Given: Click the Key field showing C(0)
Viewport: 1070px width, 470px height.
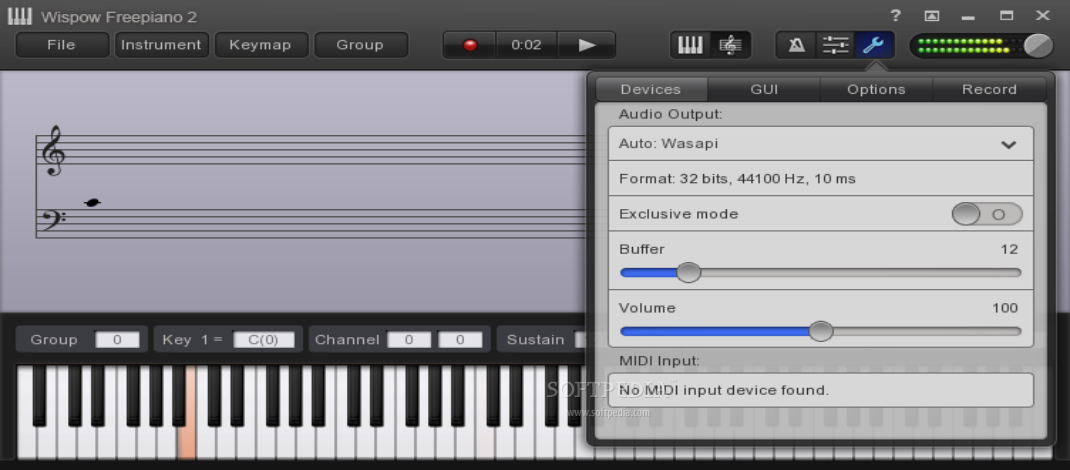Looking at the screenshot, I should tap(264, 340).
